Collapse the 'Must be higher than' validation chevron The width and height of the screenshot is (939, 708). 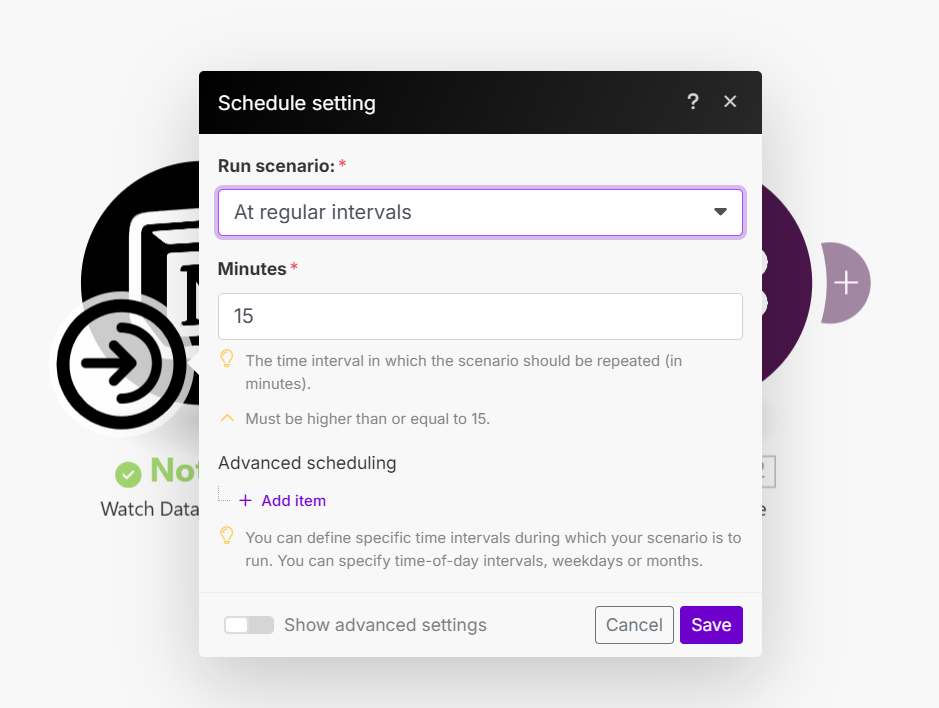pyautogui.click(x=227, y=418)
